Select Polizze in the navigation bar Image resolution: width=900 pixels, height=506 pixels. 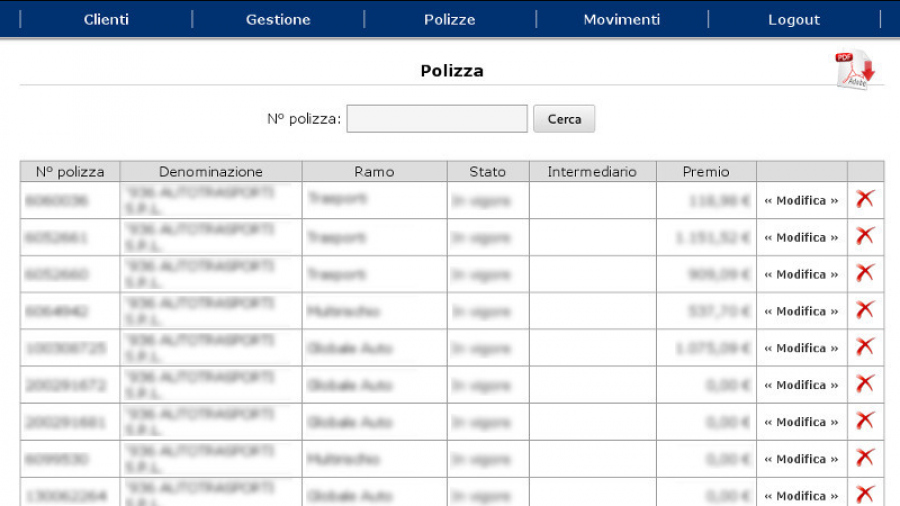coord(450,19)
